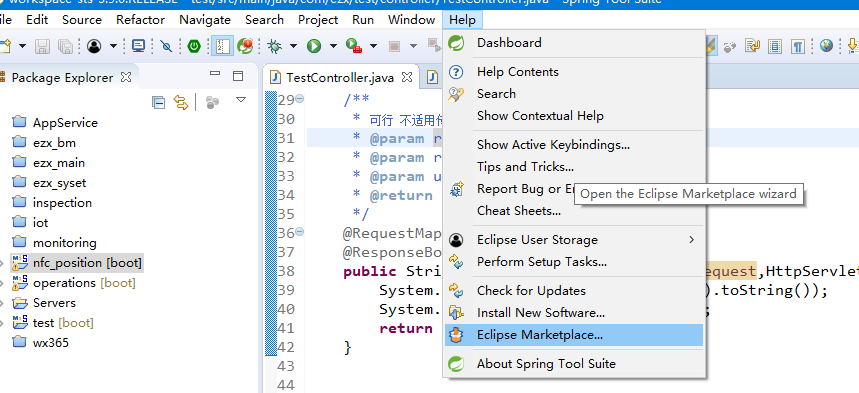Close the Package Explorer tab
The image size is (859, 393).
point(126,77)
